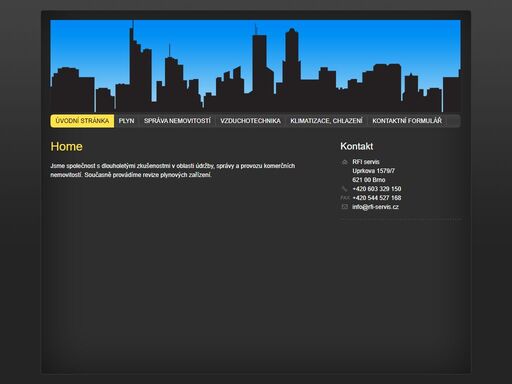Click the envelope email icon
The image size is (512, 384).
pos(345,207)
